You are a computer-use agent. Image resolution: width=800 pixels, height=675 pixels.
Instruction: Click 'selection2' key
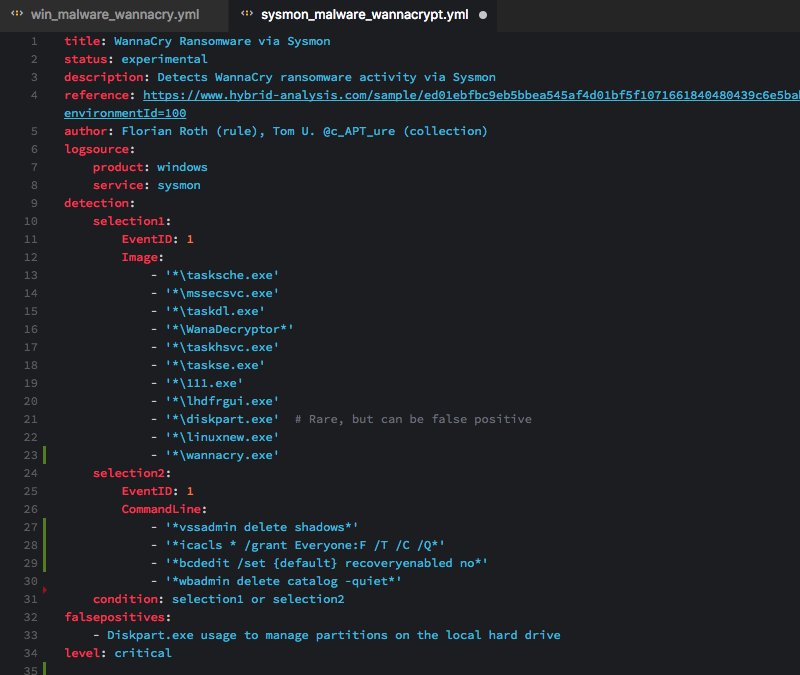pyautogui.click(x=129, y=473)
